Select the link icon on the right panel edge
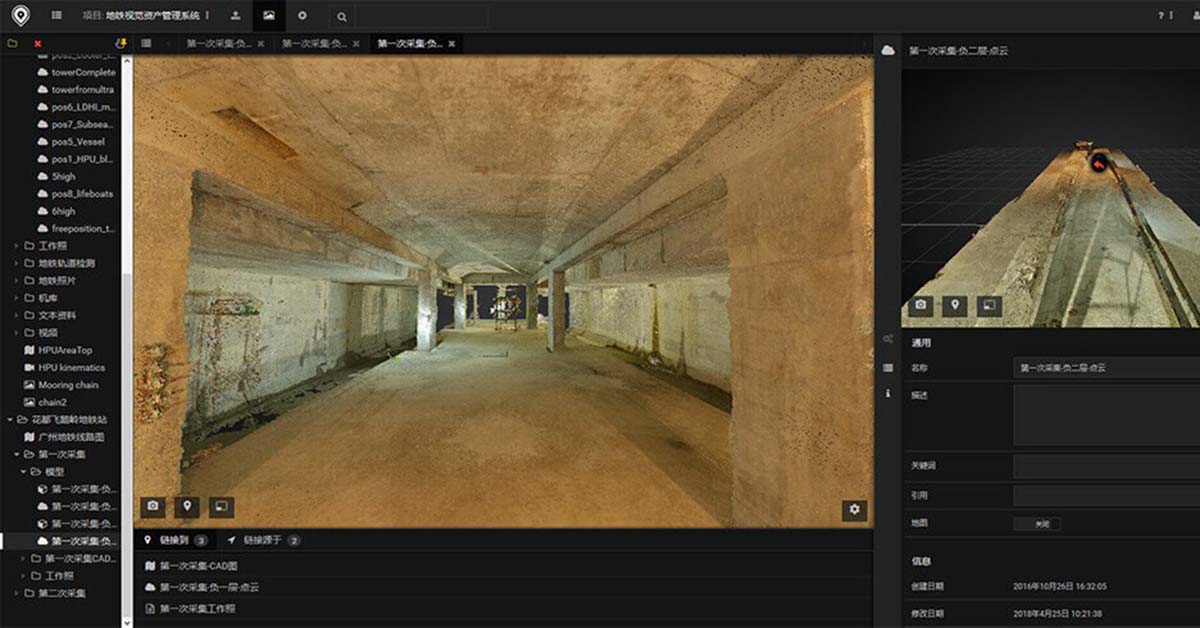Image resolution: width=1200 pixels, height=628 pixels. (886, 340)
